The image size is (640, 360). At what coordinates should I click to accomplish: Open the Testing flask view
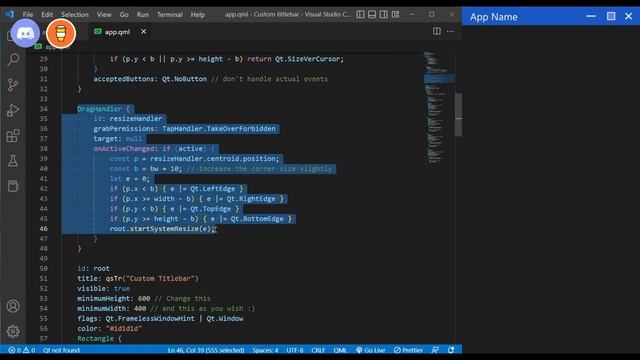click(x=13, y=161)
